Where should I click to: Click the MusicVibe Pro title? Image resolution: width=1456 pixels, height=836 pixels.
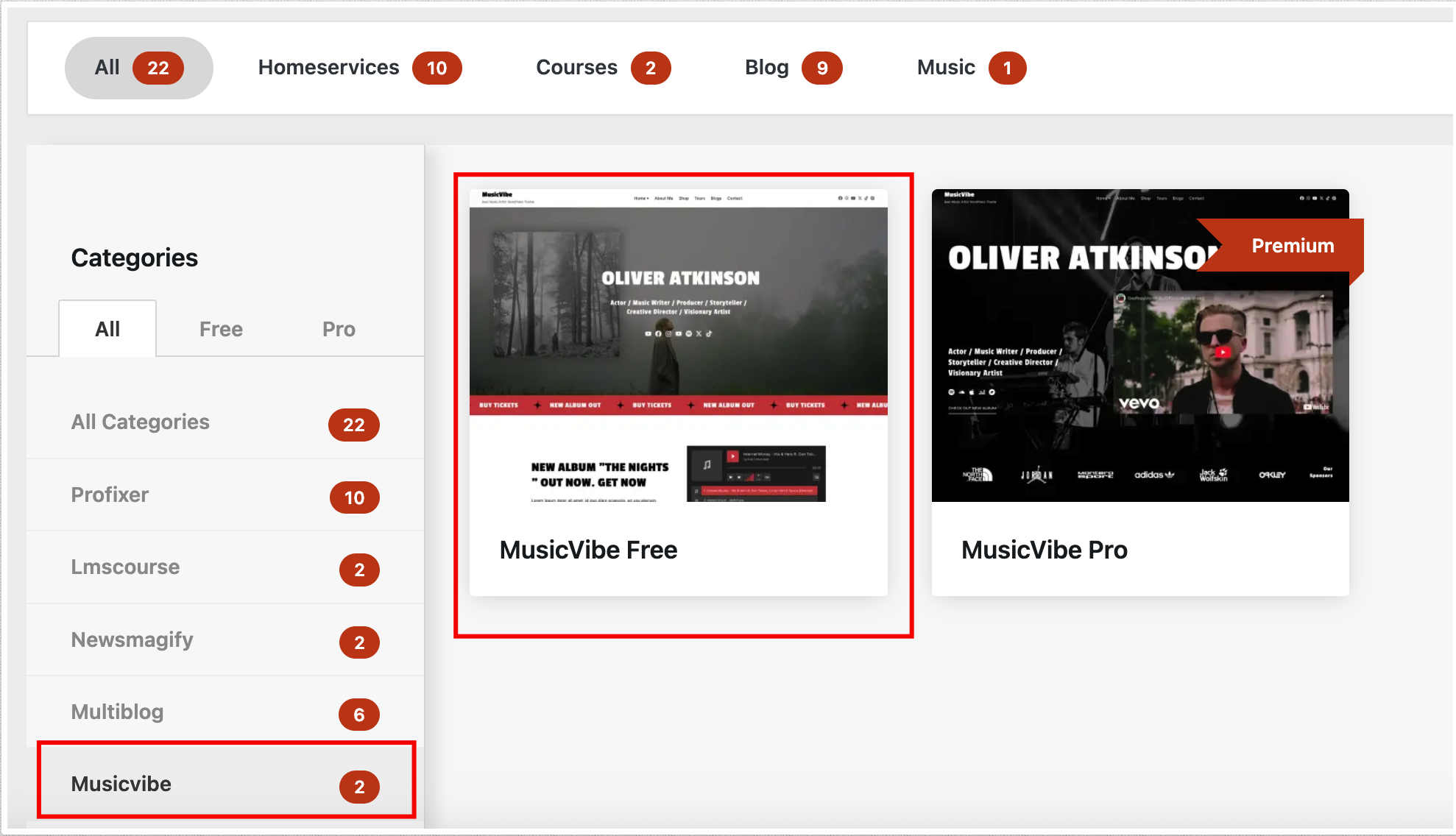pyautogui.click(x=1044, y=550)
